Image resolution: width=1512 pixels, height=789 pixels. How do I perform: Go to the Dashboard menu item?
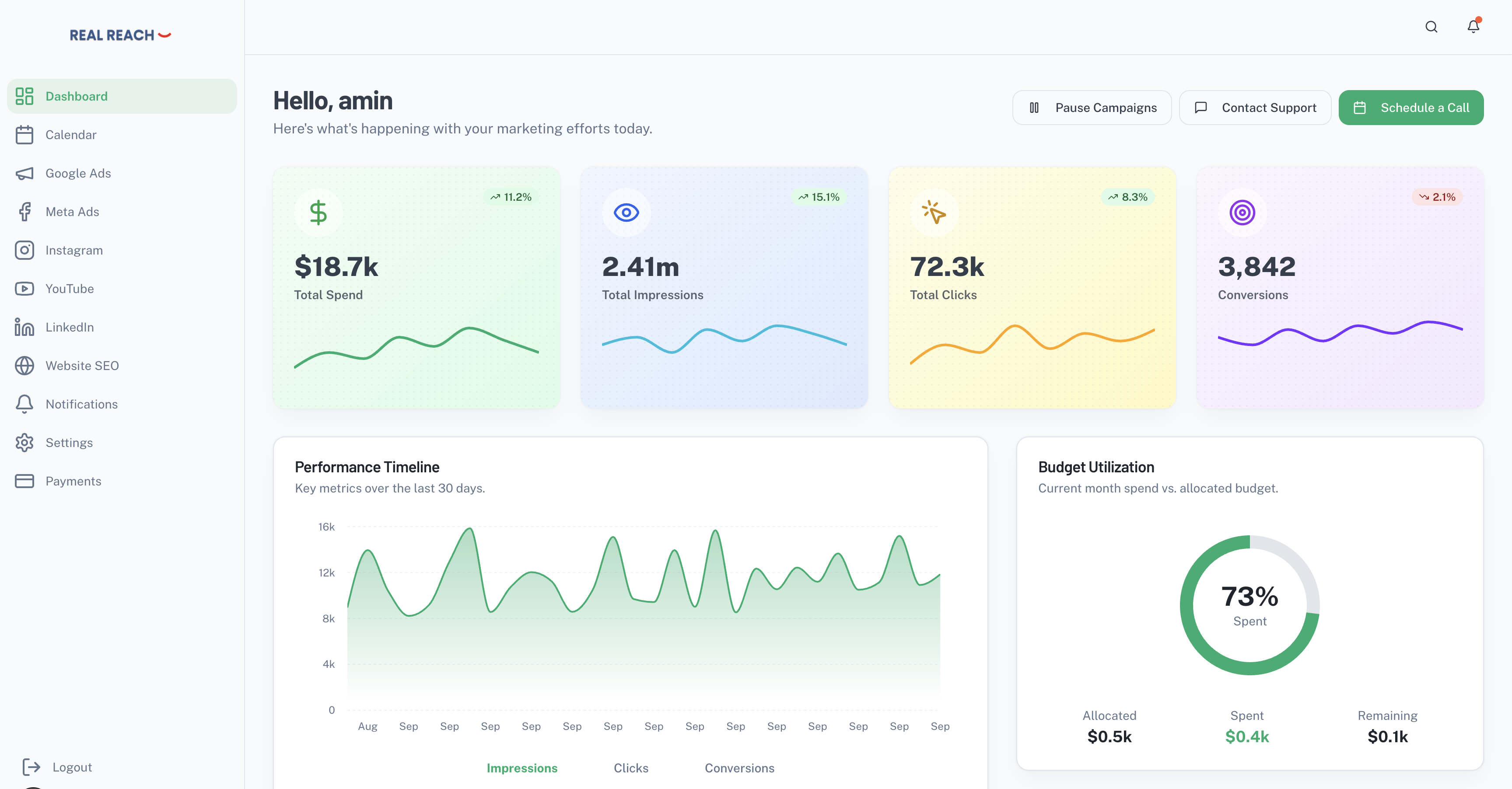click(76, 96)
